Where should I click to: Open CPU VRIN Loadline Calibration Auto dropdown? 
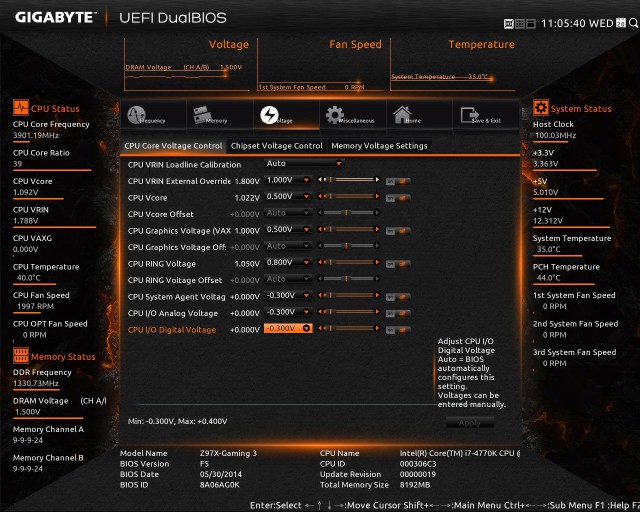pos(304,163)
